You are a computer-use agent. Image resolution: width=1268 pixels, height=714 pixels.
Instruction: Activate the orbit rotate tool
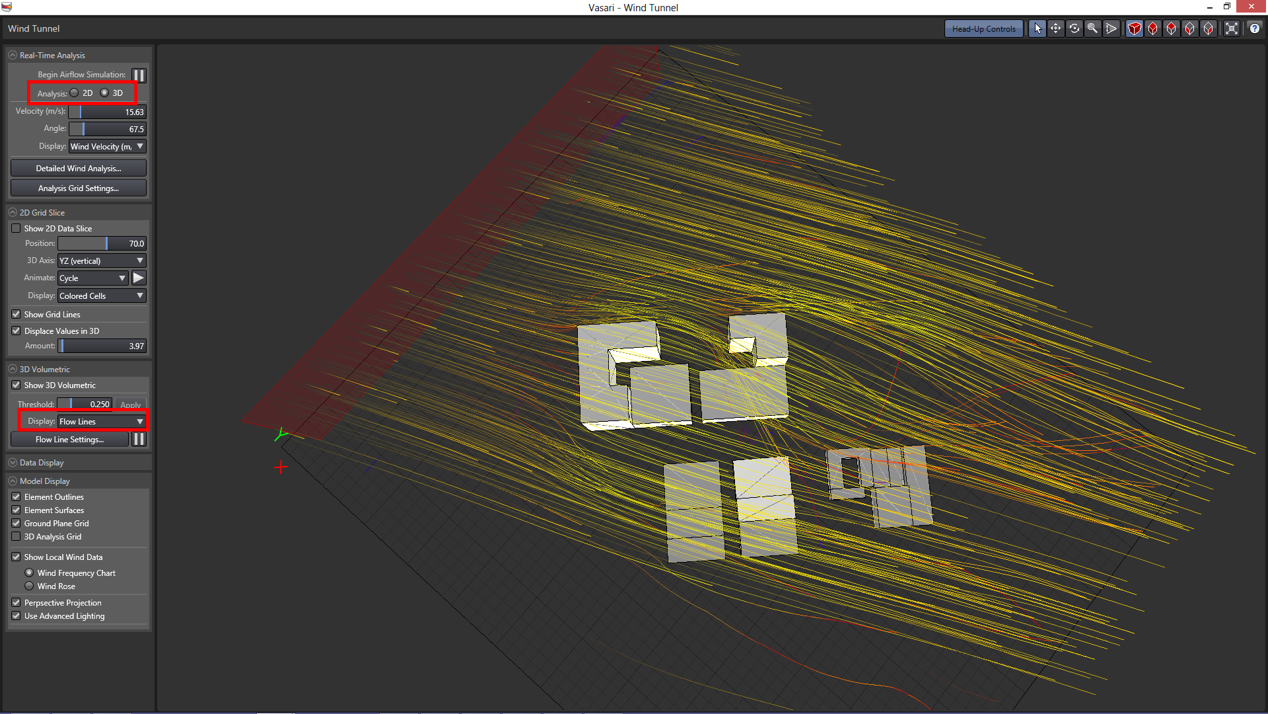[x=1074, y=29]
